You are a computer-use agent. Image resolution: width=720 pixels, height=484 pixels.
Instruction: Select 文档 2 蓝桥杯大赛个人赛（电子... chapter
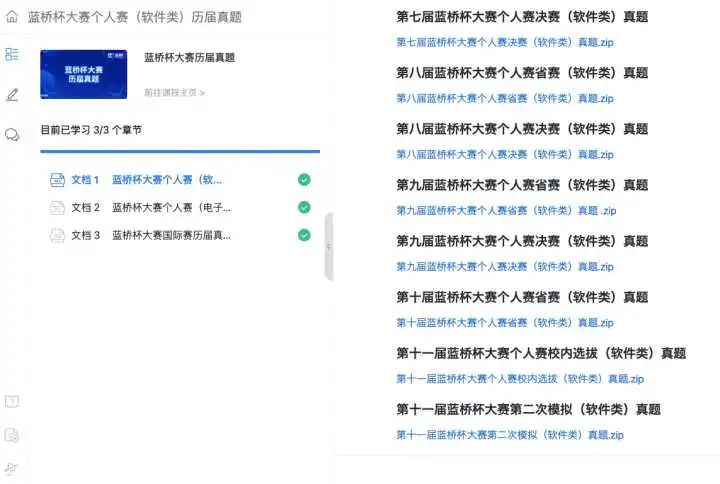(180, 208)
